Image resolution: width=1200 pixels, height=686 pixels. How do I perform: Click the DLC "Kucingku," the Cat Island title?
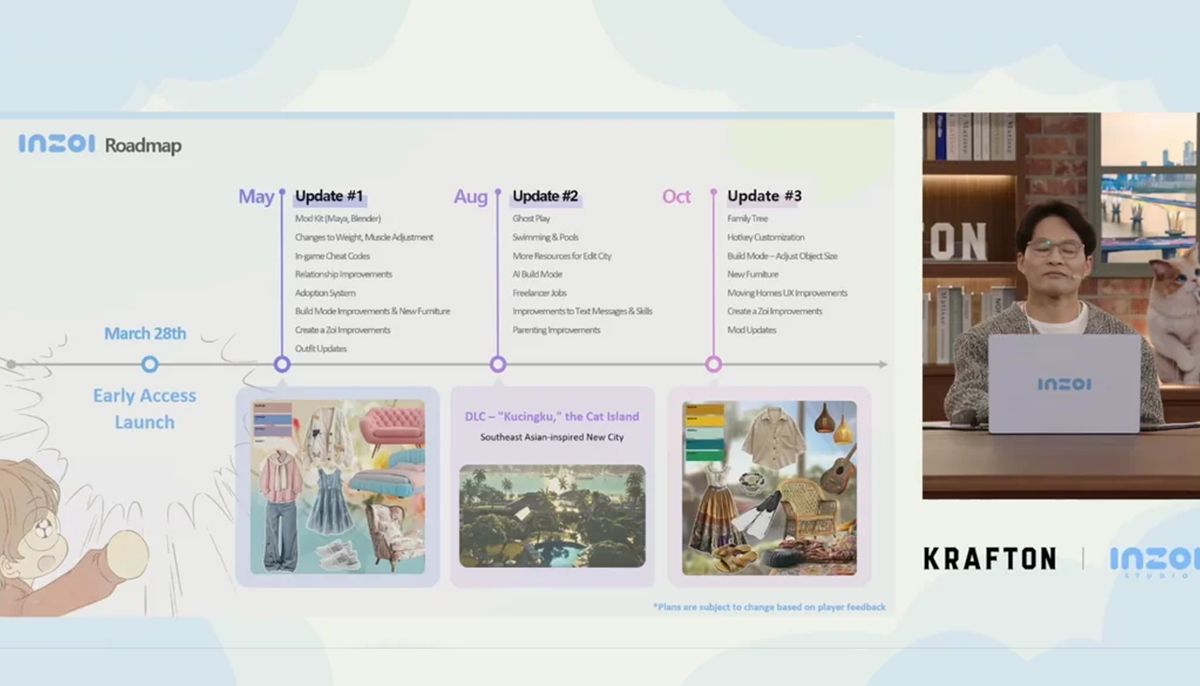click(552, 416)
